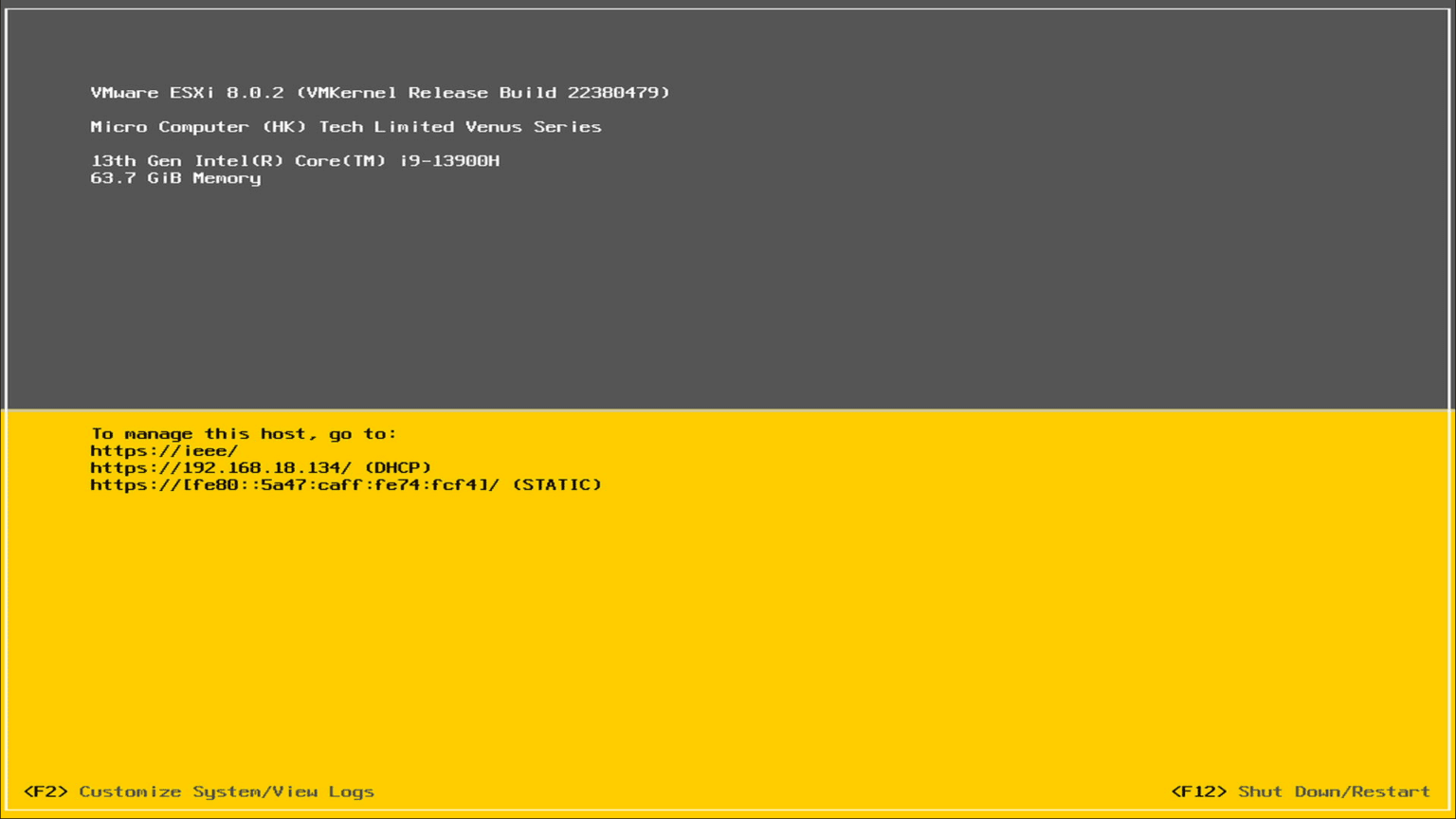Click the 'Customize System/View Logs' text

227,792
